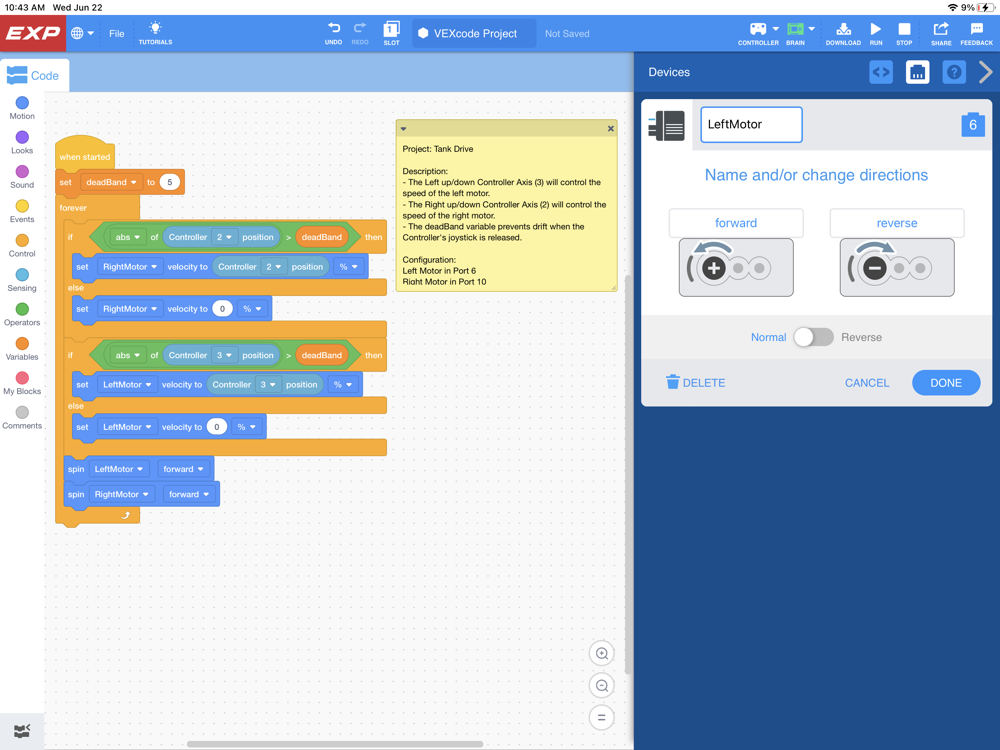The width and height of the screenshot is (1000, 750).
Task: Open the Control block category
Action: [x=22, y=246]
